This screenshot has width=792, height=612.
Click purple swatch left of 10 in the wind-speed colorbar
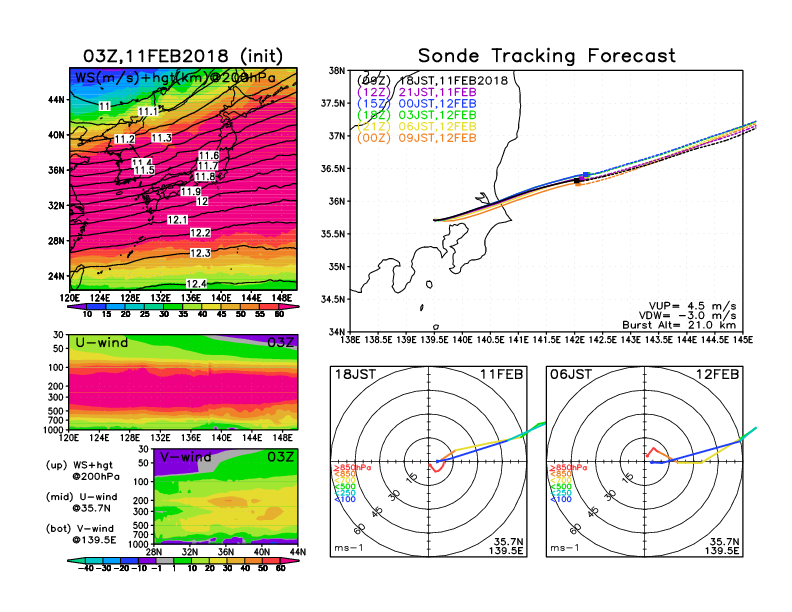tap(77, 307)
